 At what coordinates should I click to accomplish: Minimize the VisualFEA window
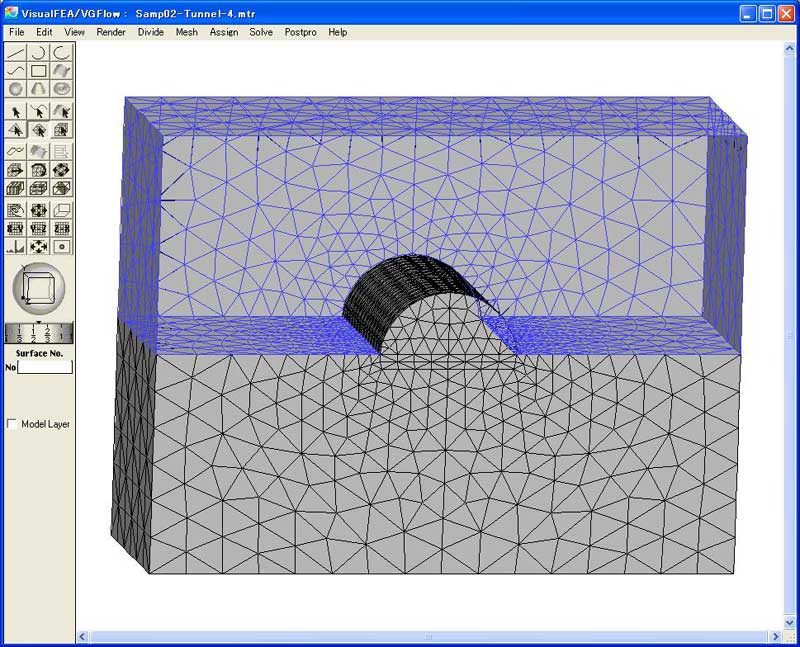click(x=748, y=14)
